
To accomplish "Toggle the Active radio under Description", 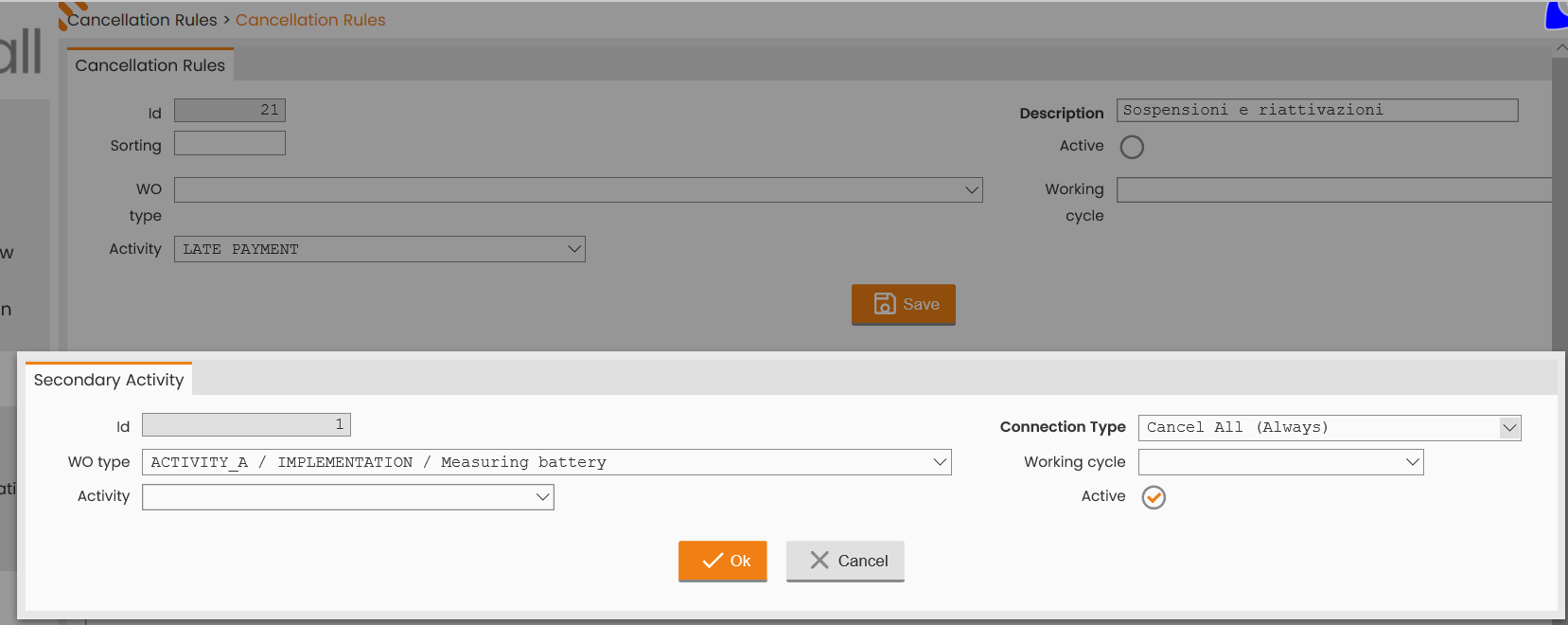I will coord(1132,147).
